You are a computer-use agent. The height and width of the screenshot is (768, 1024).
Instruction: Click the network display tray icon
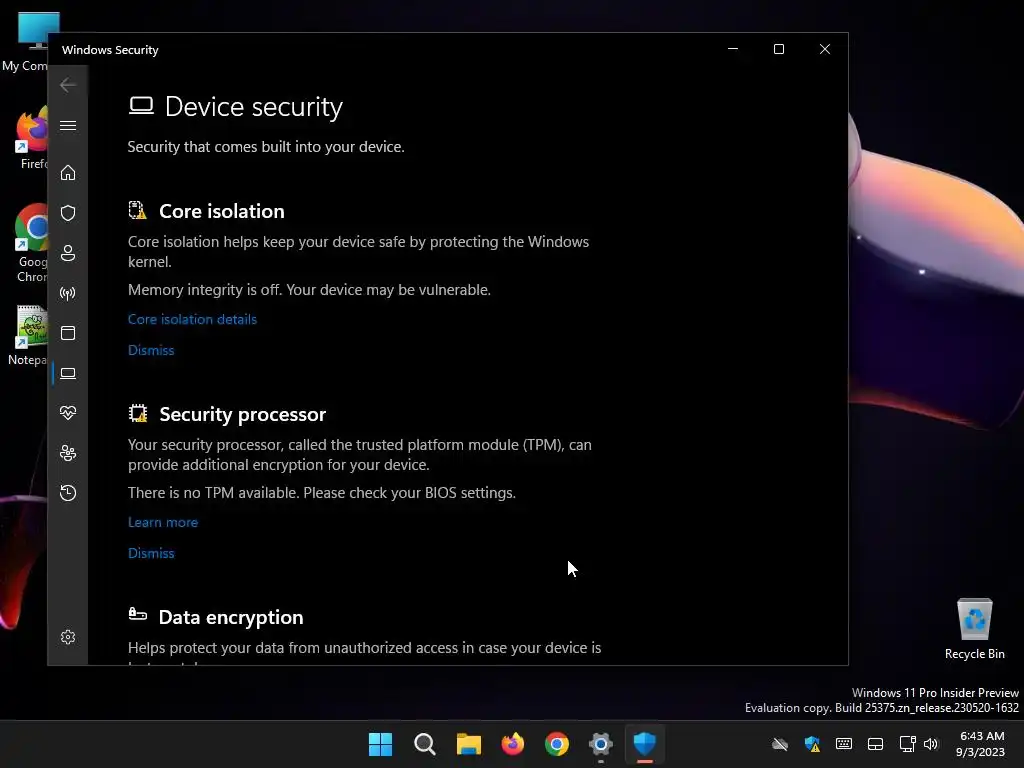coord(907,744)
